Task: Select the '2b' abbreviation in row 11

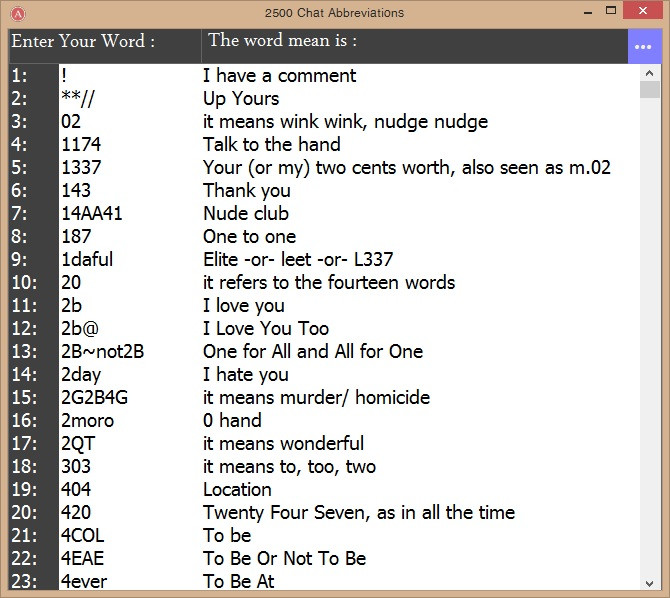Action: coord(71,306)
